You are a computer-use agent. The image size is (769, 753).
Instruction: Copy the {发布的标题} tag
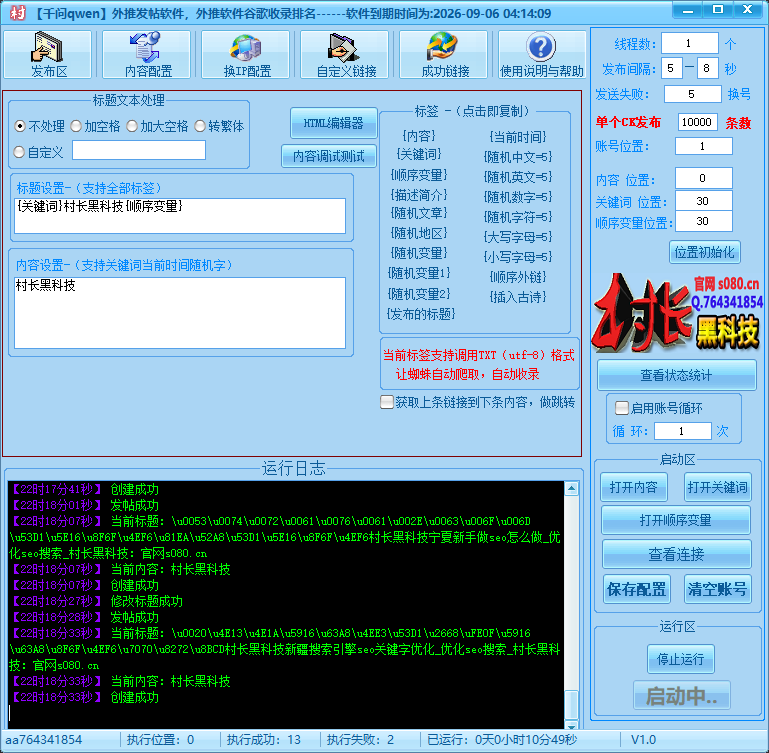tap(421, 314)
